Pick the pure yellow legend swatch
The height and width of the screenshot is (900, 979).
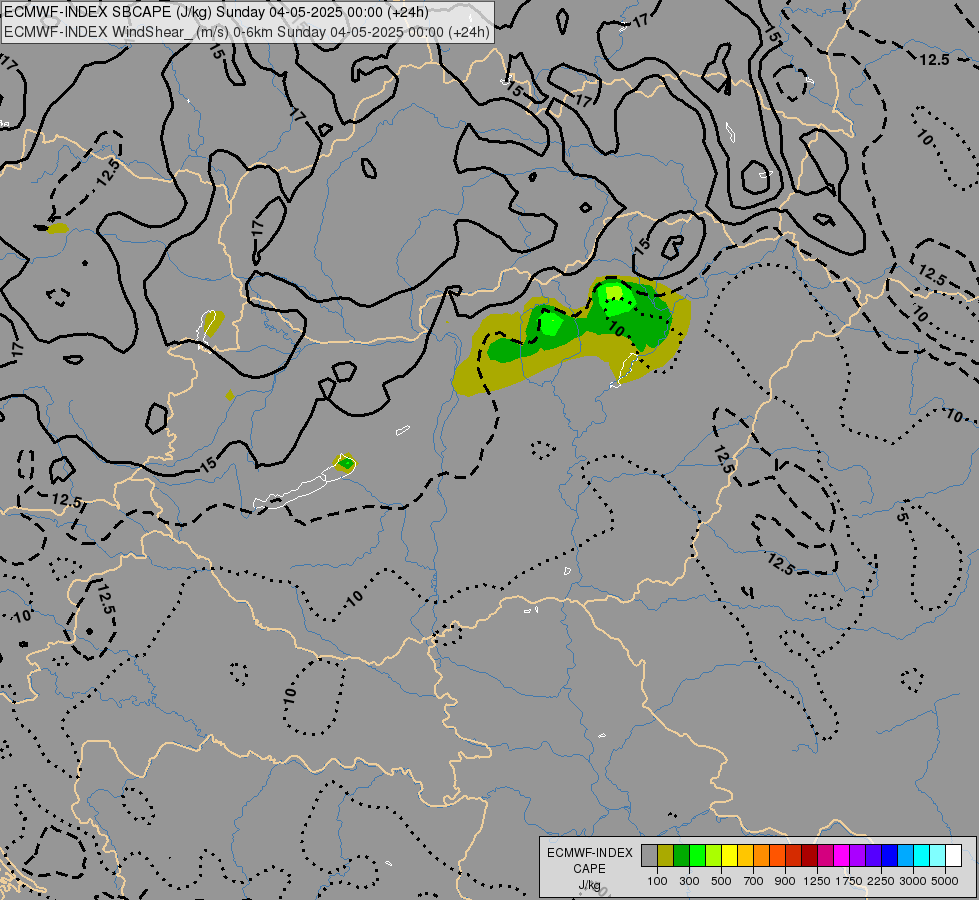(x=729, y=856)
